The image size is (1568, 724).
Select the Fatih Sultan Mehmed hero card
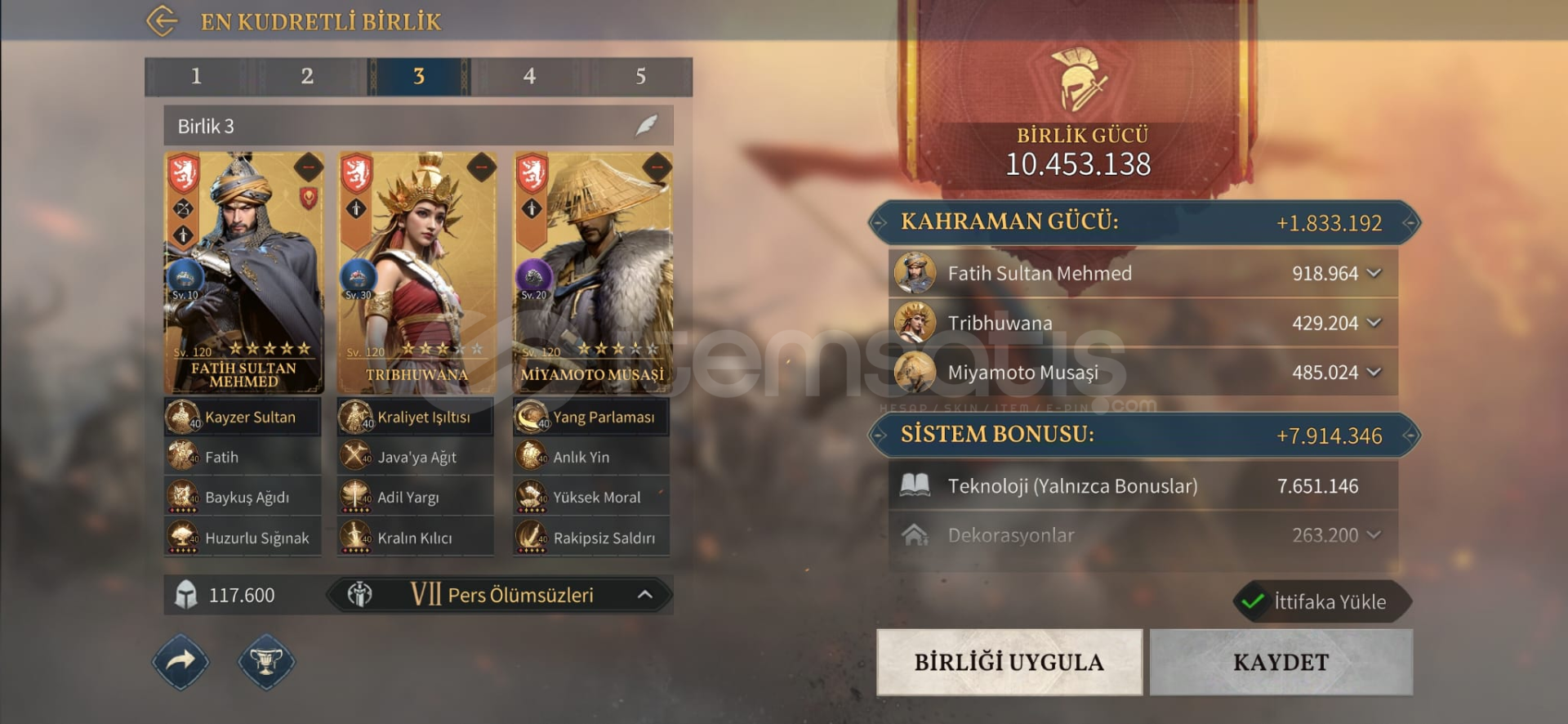click(x=244, y=272)
